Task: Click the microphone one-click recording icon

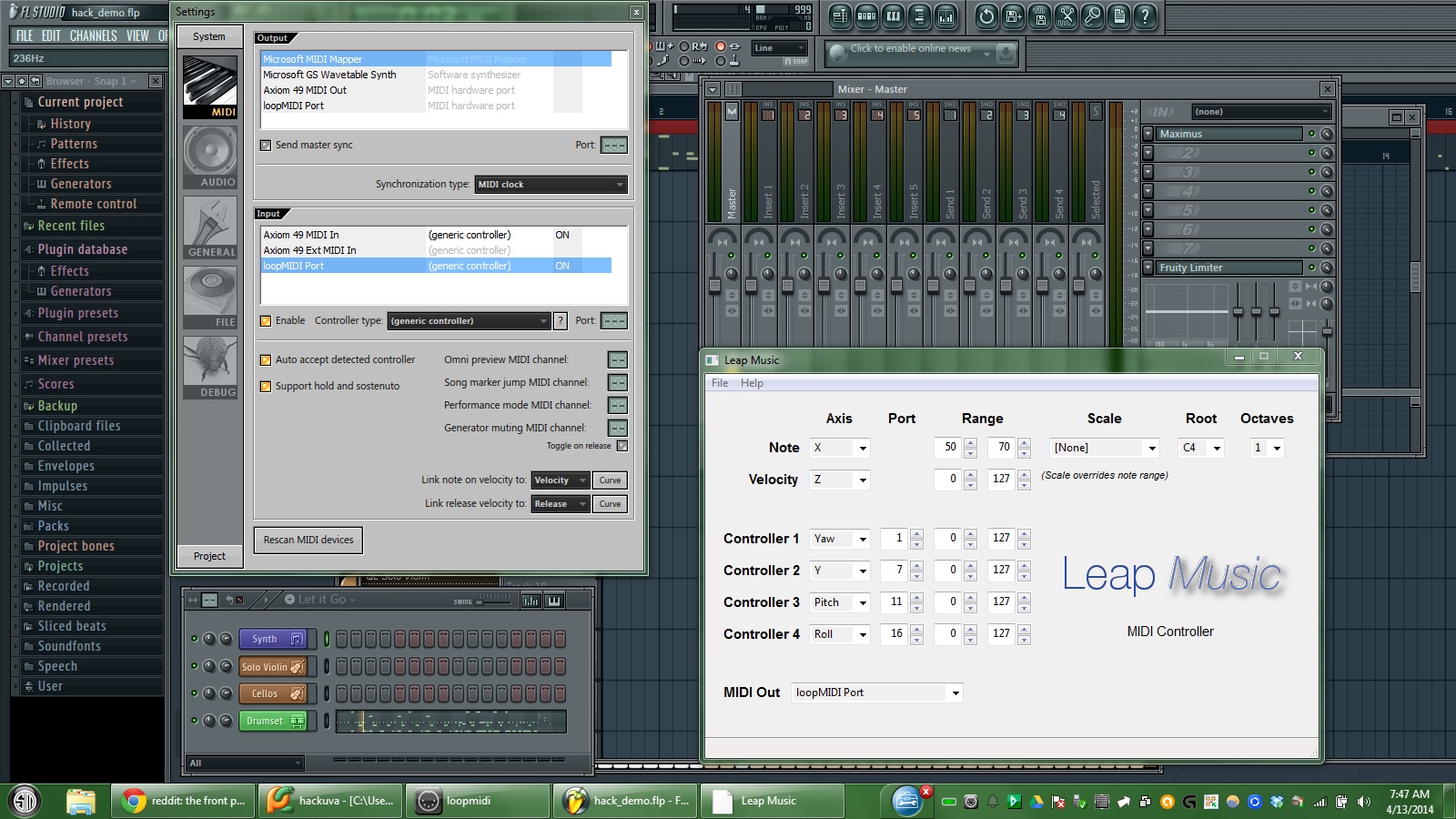Action: (1092, 15)
